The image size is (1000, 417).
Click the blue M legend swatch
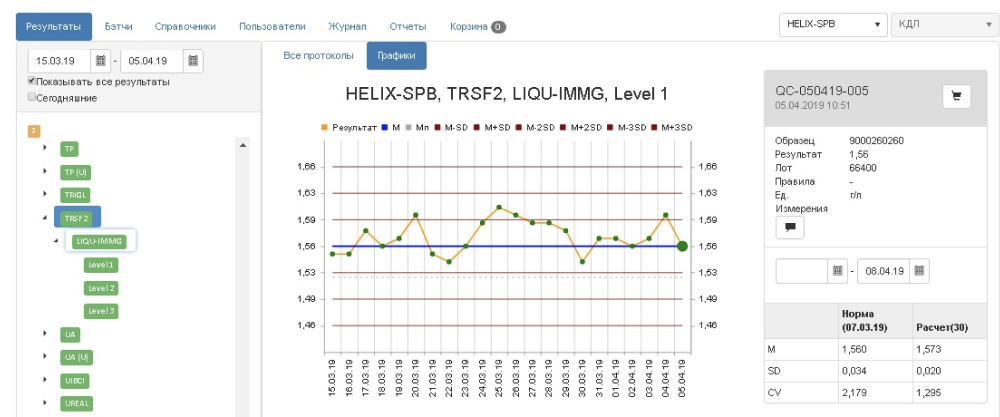[386, 128]
